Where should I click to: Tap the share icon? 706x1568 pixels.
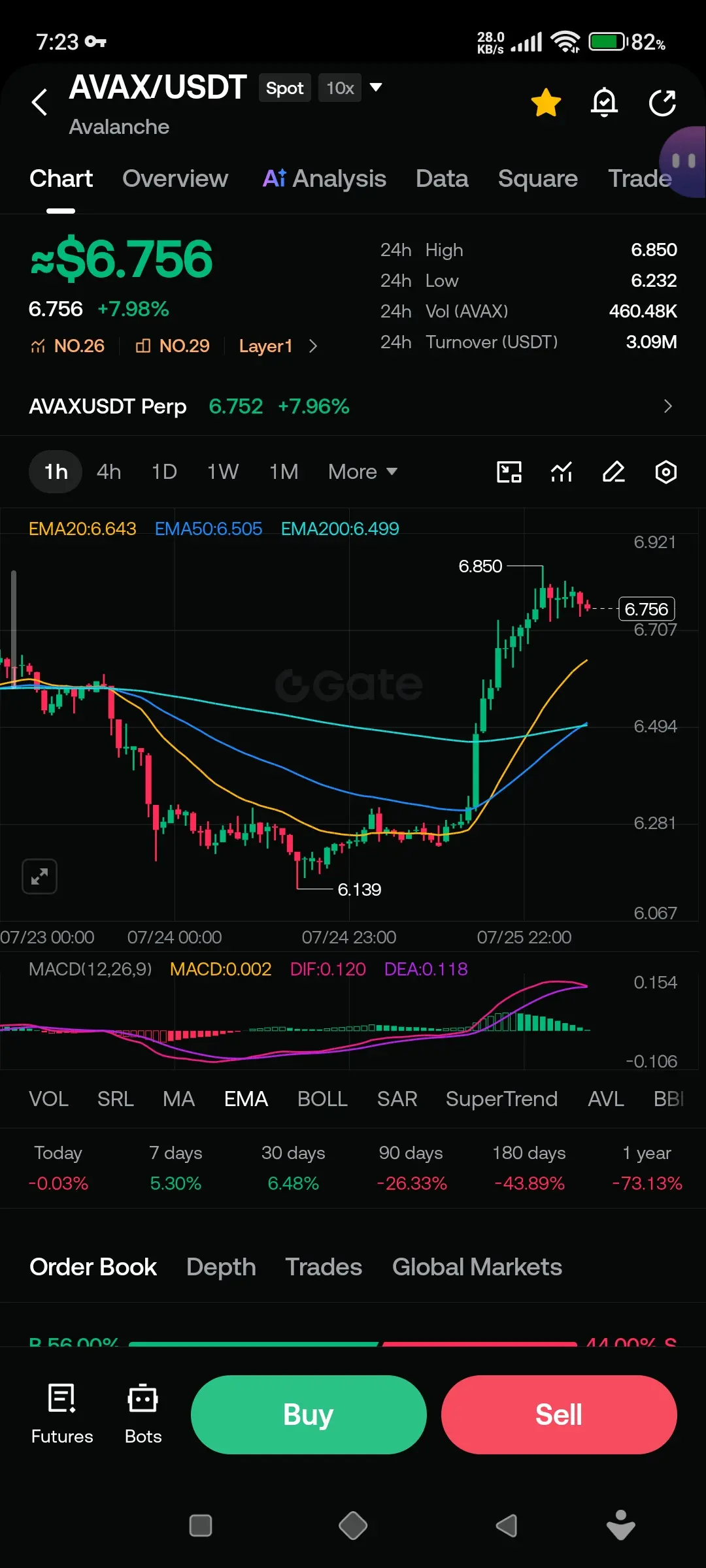coord(662,103)
